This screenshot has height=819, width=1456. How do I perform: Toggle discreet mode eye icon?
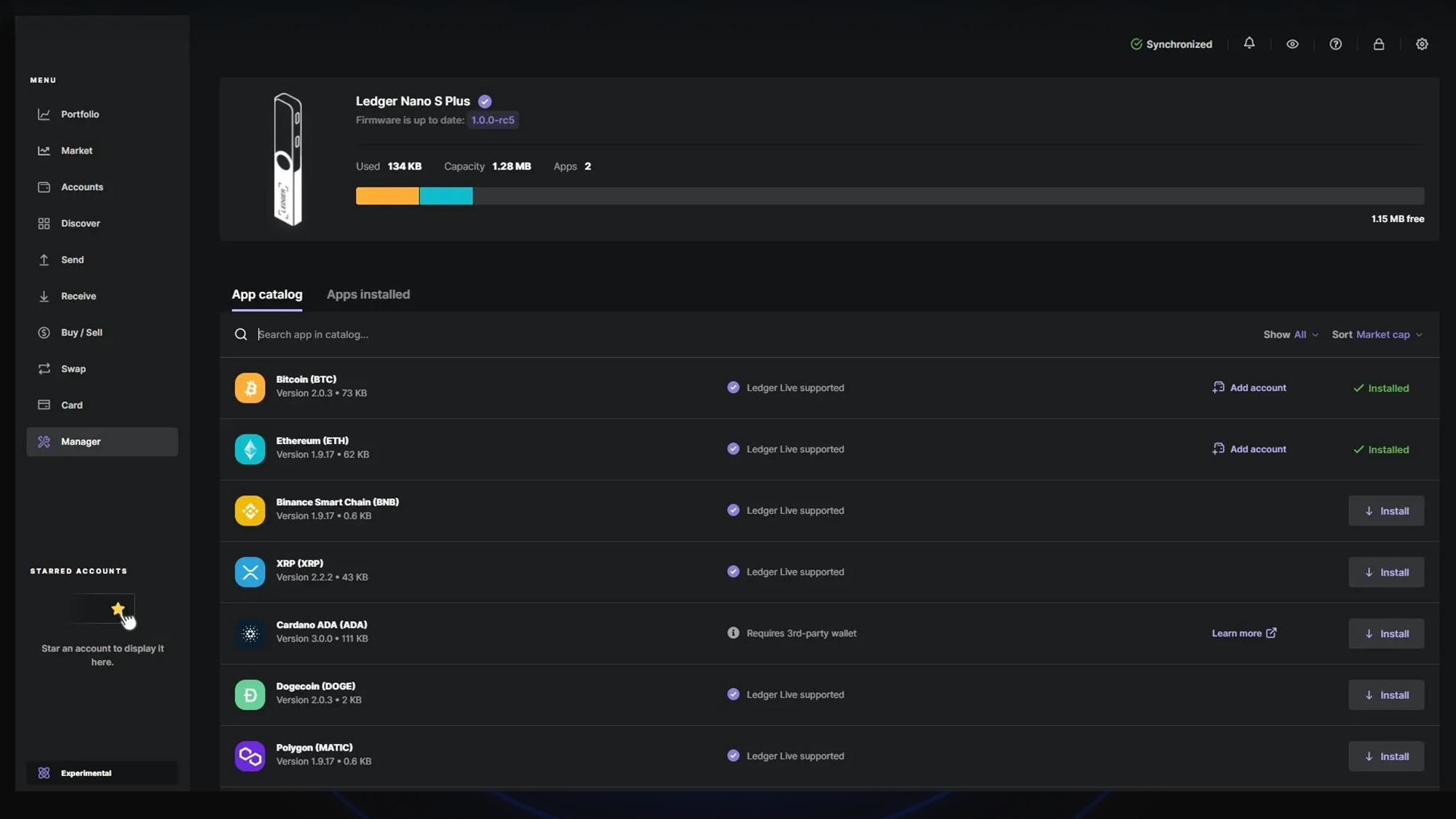(1292, 44)
